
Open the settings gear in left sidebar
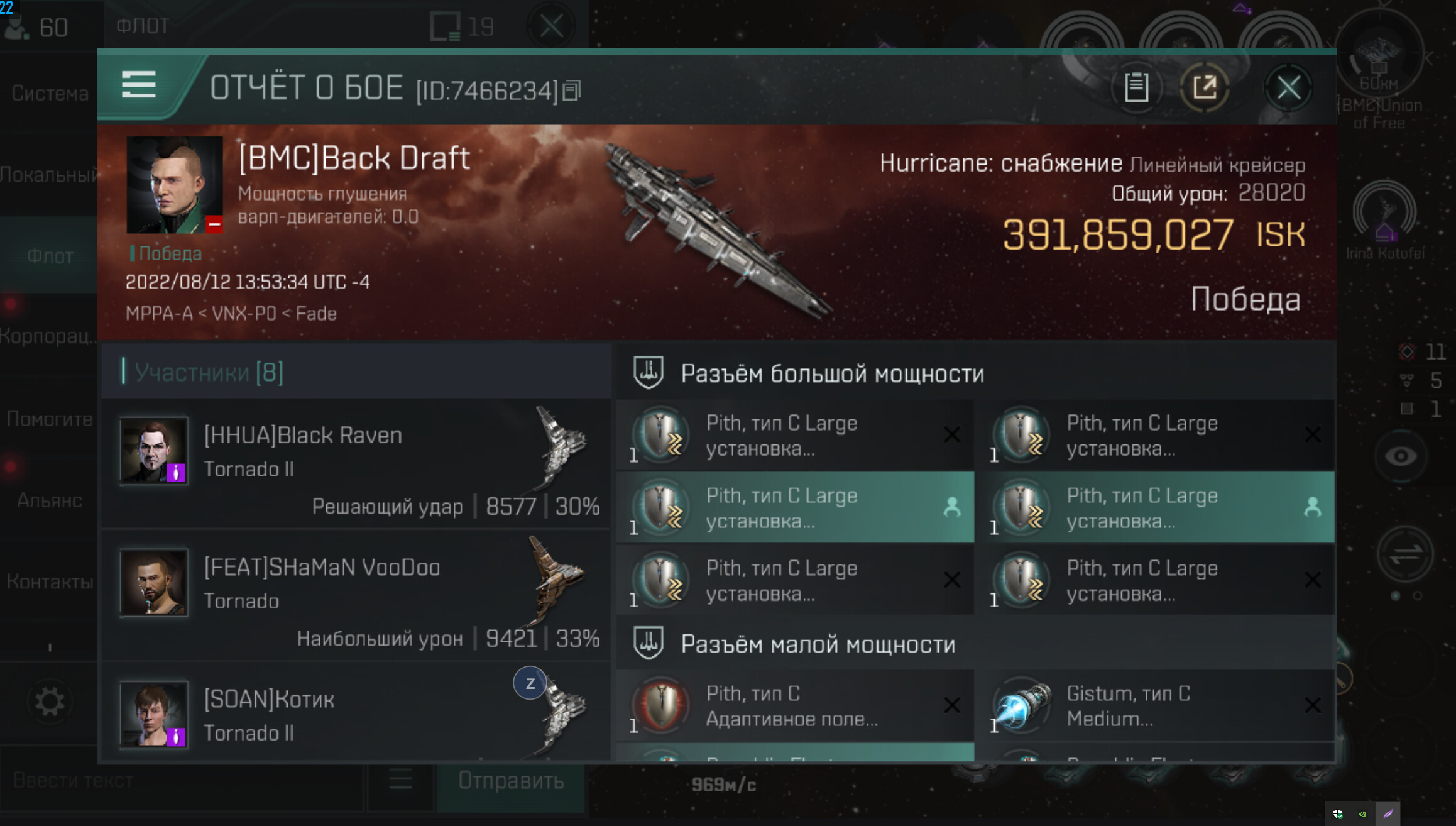[50, 702]
